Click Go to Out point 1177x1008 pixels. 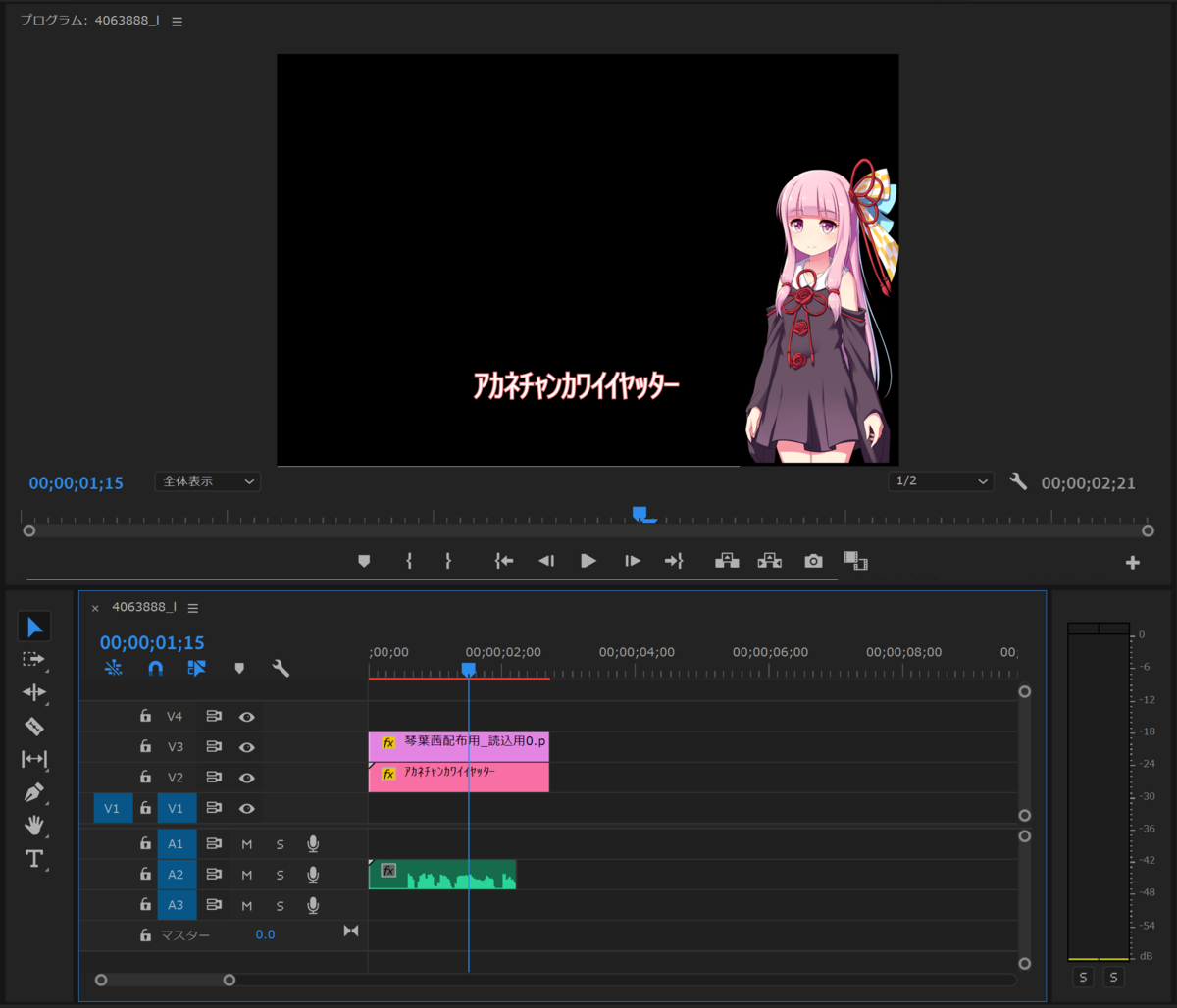[674, 561]
